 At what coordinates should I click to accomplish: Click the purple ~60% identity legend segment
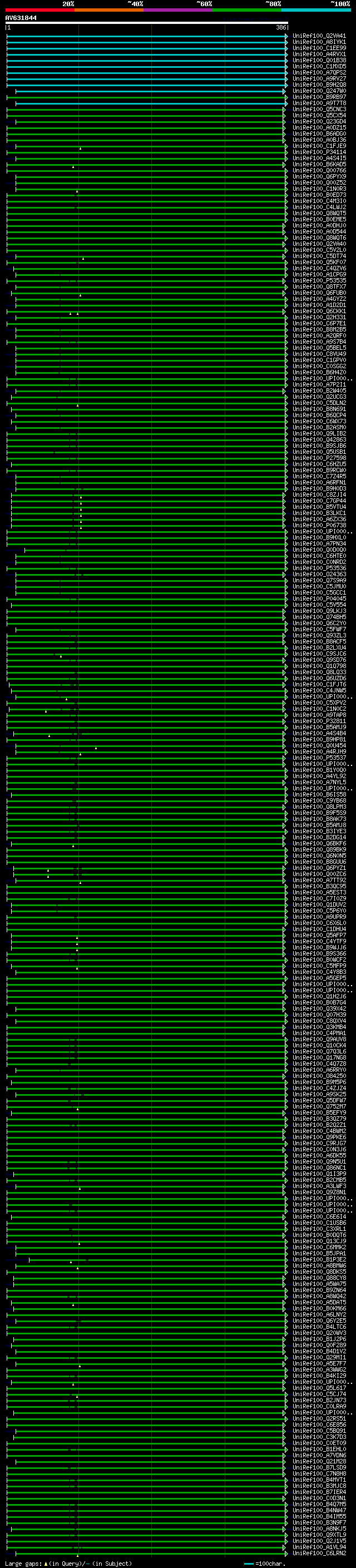[177, 10]
